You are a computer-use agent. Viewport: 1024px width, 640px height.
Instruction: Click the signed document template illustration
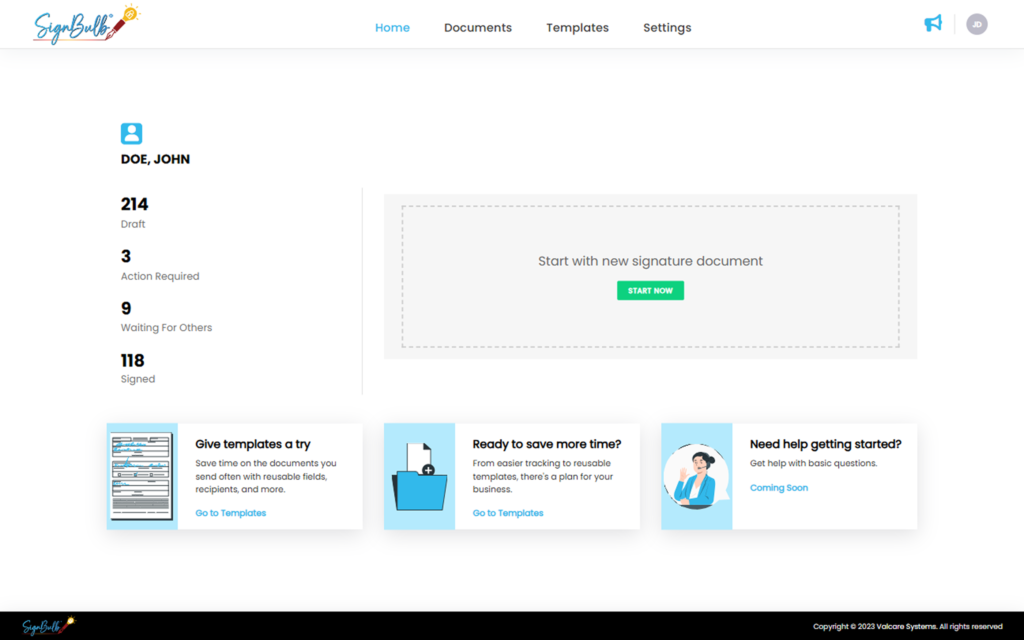(x=142, y=476)
